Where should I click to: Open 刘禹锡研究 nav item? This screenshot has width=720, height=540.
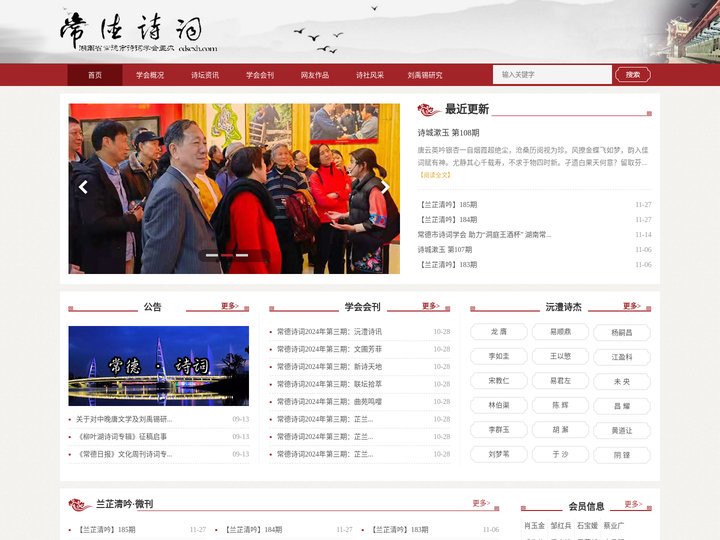(425, 75)
